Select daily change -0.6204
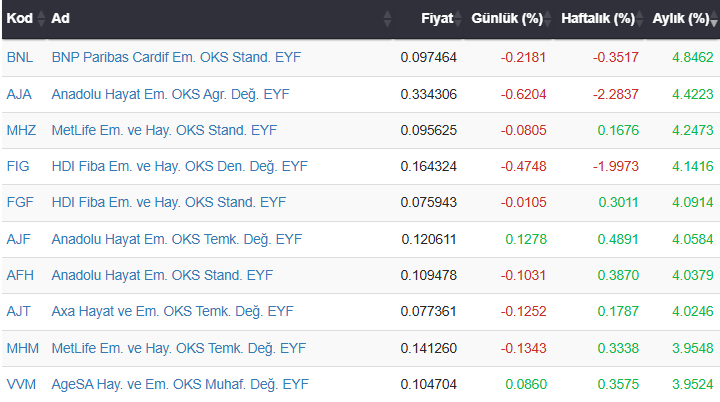720x402 pixels. click(x=523, y=94)
